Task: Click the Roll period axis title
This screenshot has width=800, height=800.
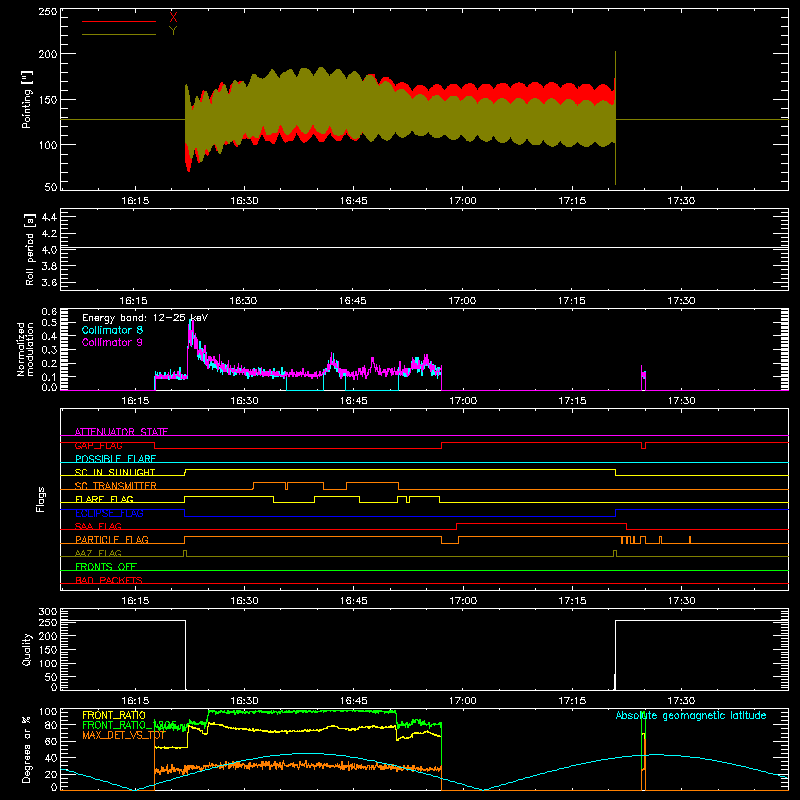Action: pyautogui.click(x=30, y=249)
